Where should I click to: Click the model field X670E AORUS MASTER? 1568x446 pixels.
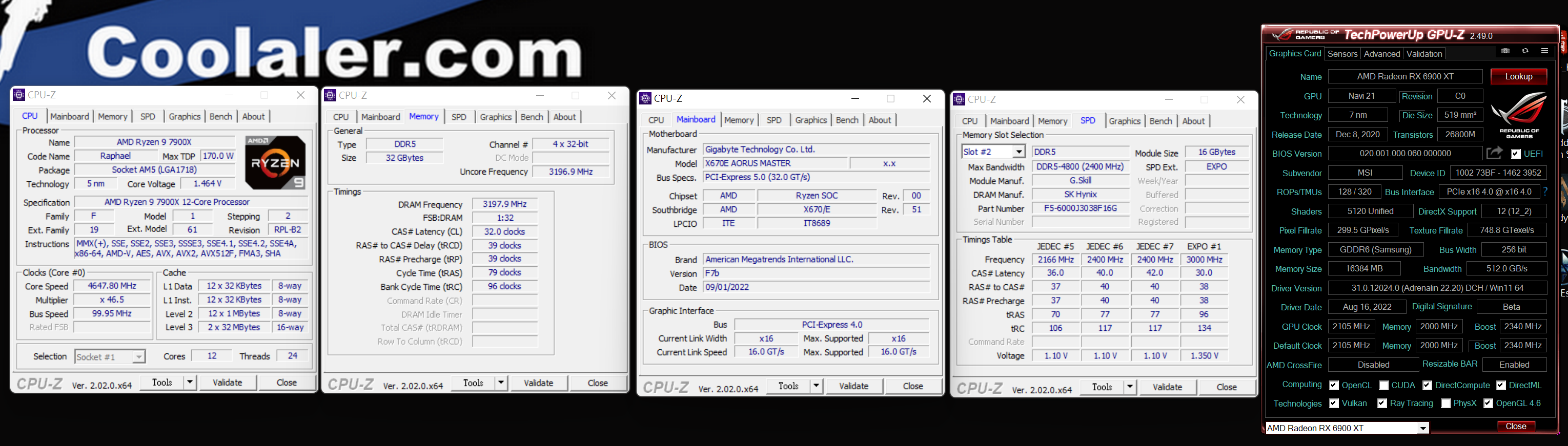tap(775, 163)
